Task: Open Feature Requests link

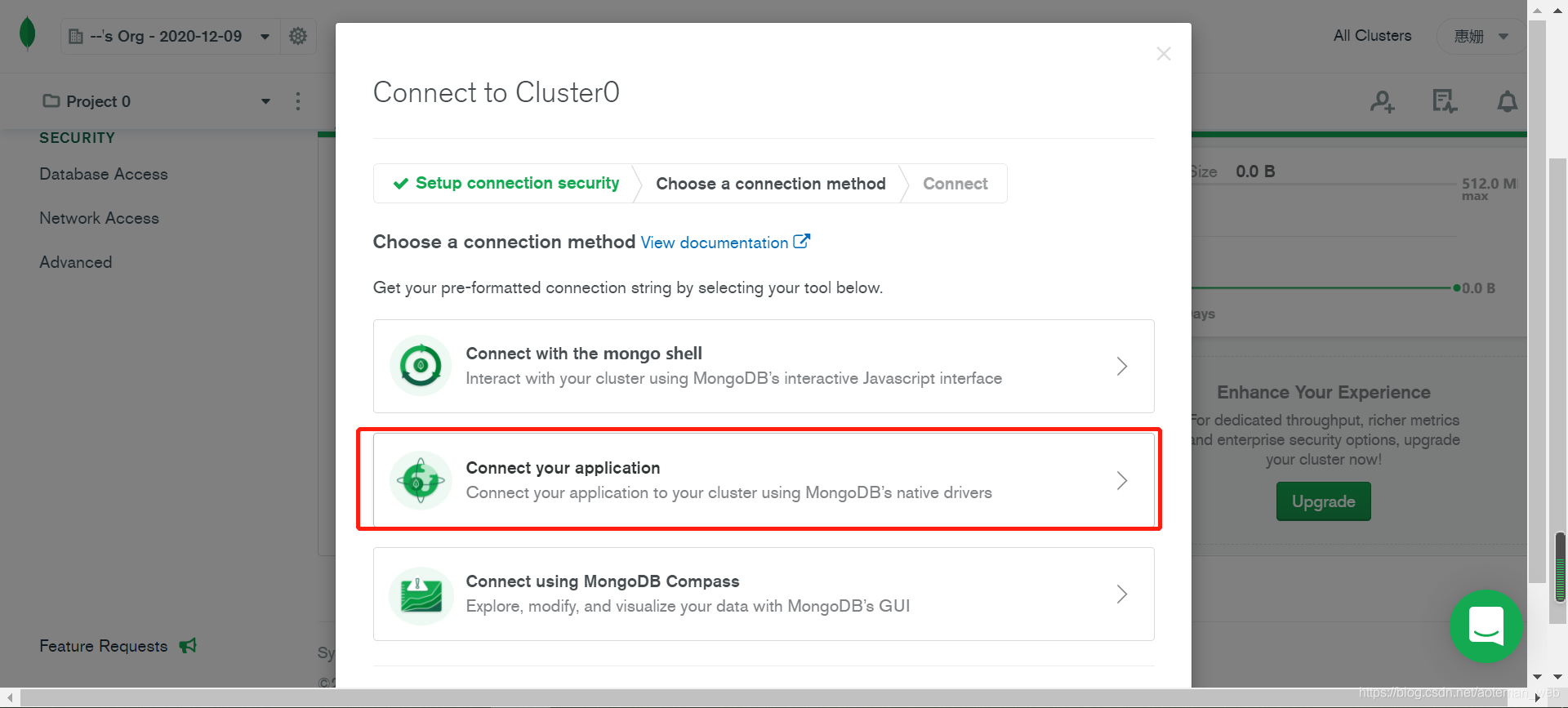Action: (104, 646)
